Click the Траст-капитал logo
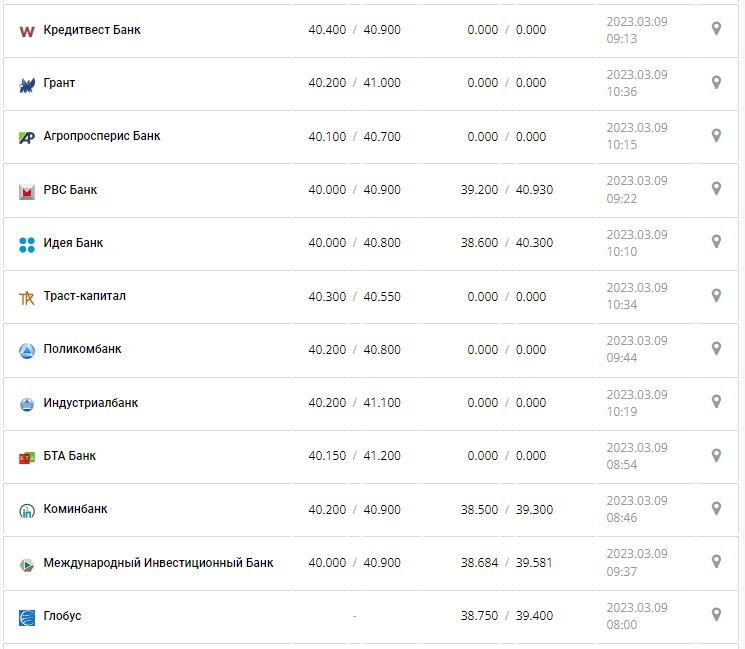This screenshot has height=649, width=745. [x=27, y=297]
